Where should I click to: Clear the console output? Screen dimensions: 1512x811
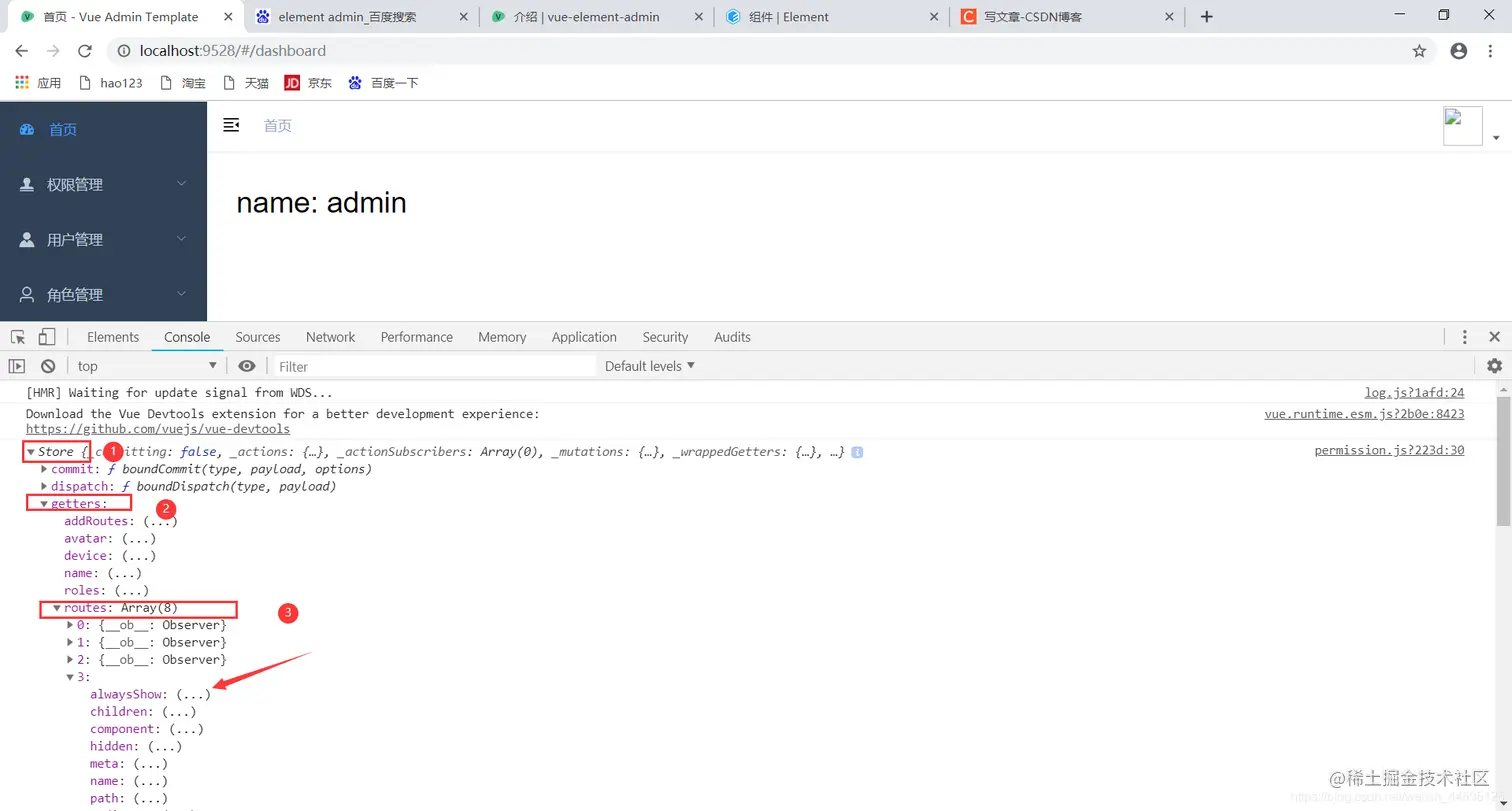[x=48, y=366]
